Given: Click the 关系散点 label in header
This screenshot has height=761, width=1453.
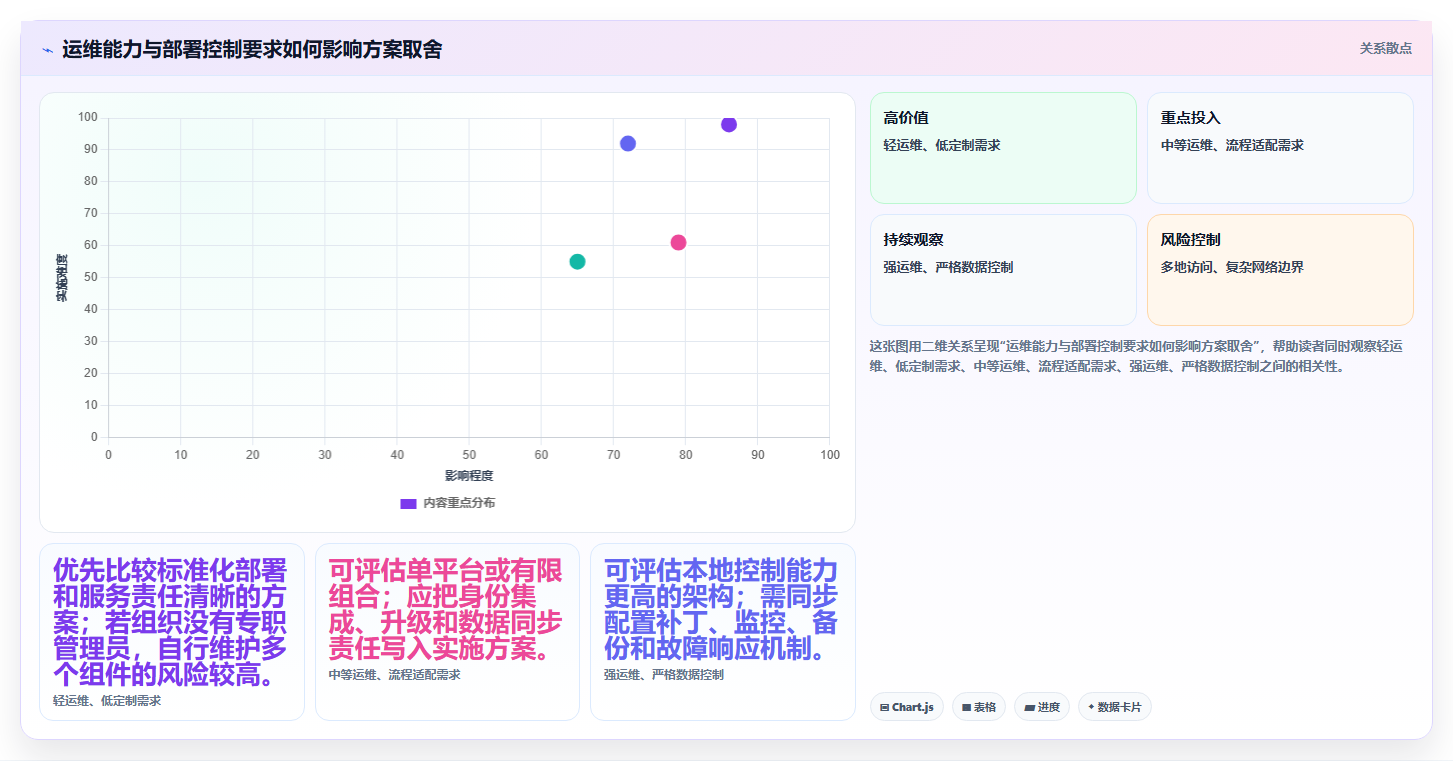Looking at the screenshot, I should click(1386, 48).
